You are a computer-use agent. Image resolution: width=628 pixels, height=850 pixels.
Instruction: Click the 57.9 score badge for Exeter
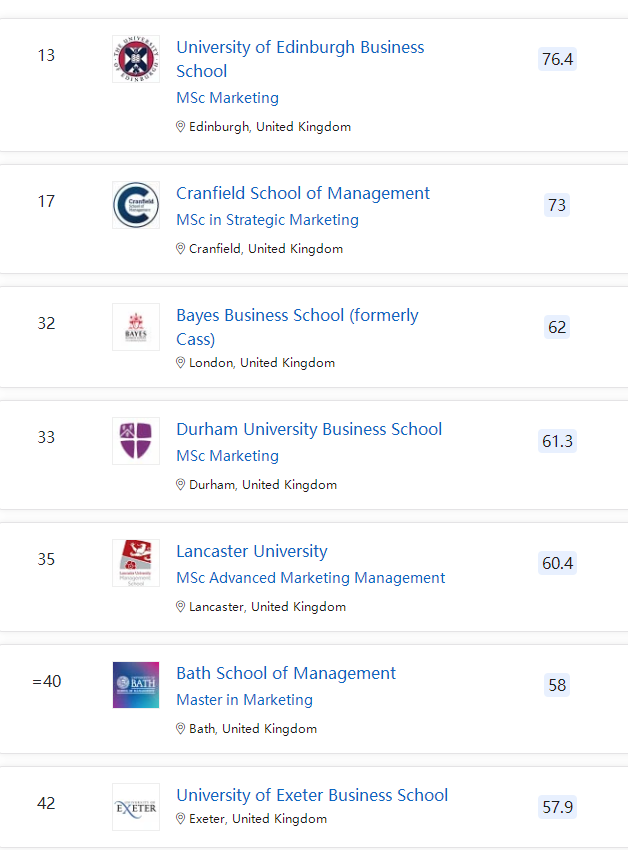pos(557,807)
